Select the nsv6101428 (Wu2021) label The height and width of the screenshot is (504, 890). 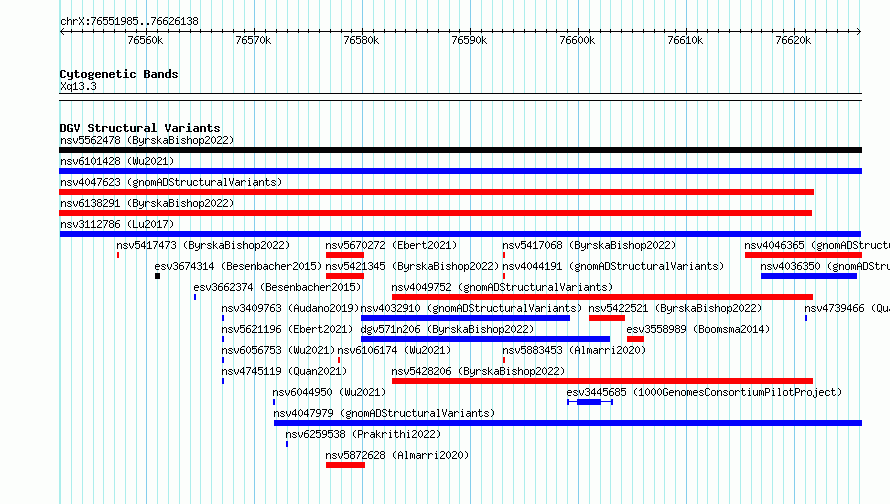(x=117, y=161)
